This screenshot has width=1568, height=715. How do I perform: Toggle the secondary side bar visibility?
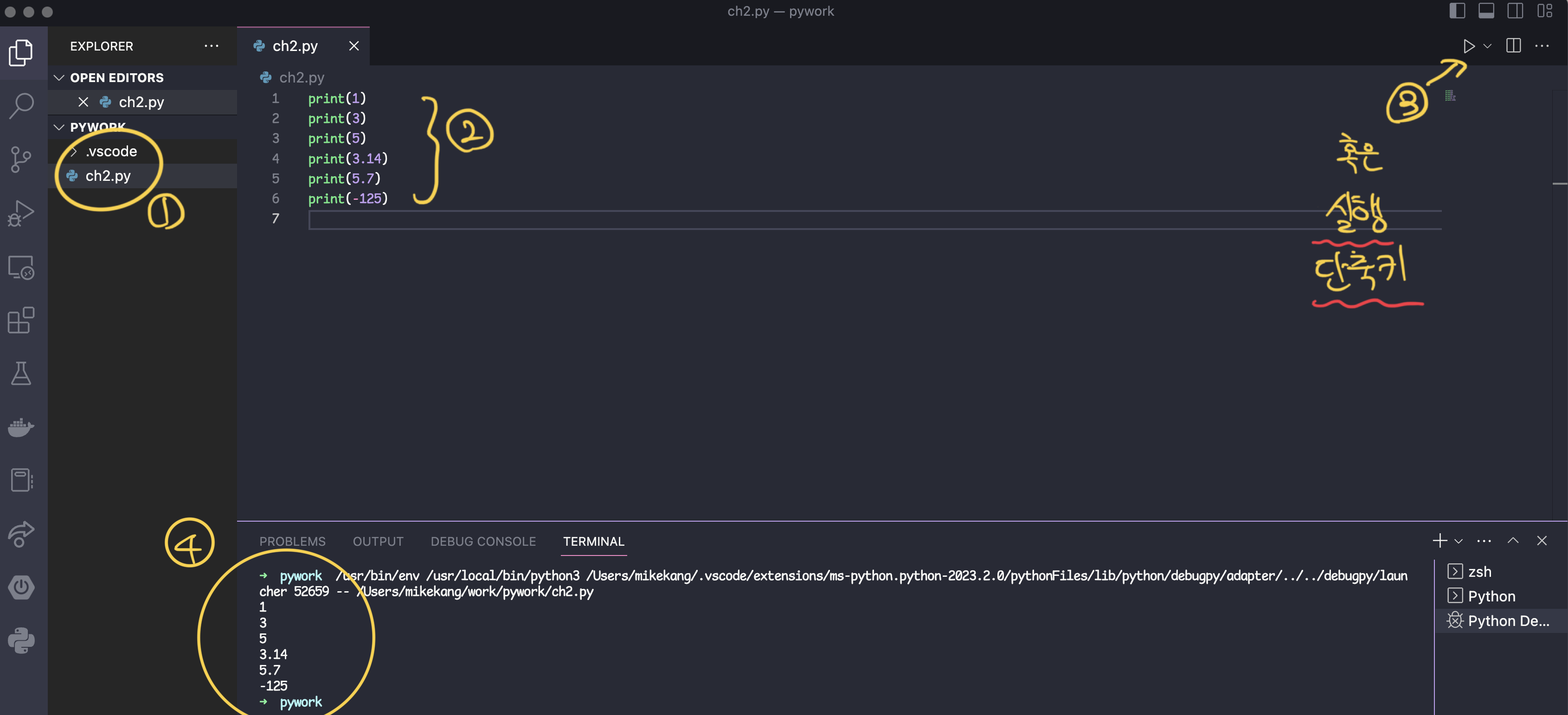click(1515, 11)
